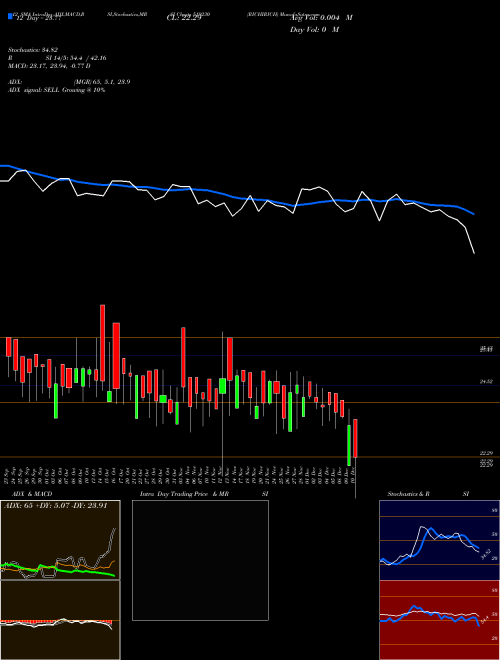The width and height of the screenshot is (500, 660).
Task: Open the ADX indicator mini chart
Action: tap(60, 540)
